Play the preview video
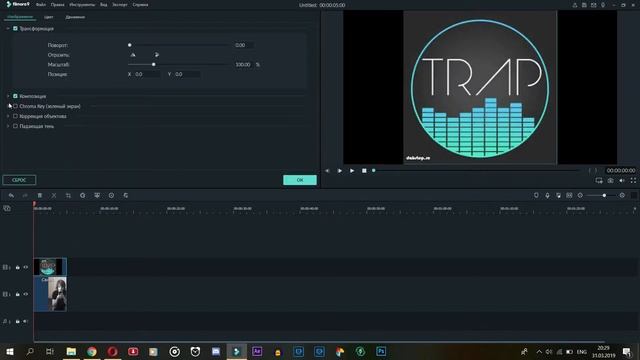 pos(340,171)
